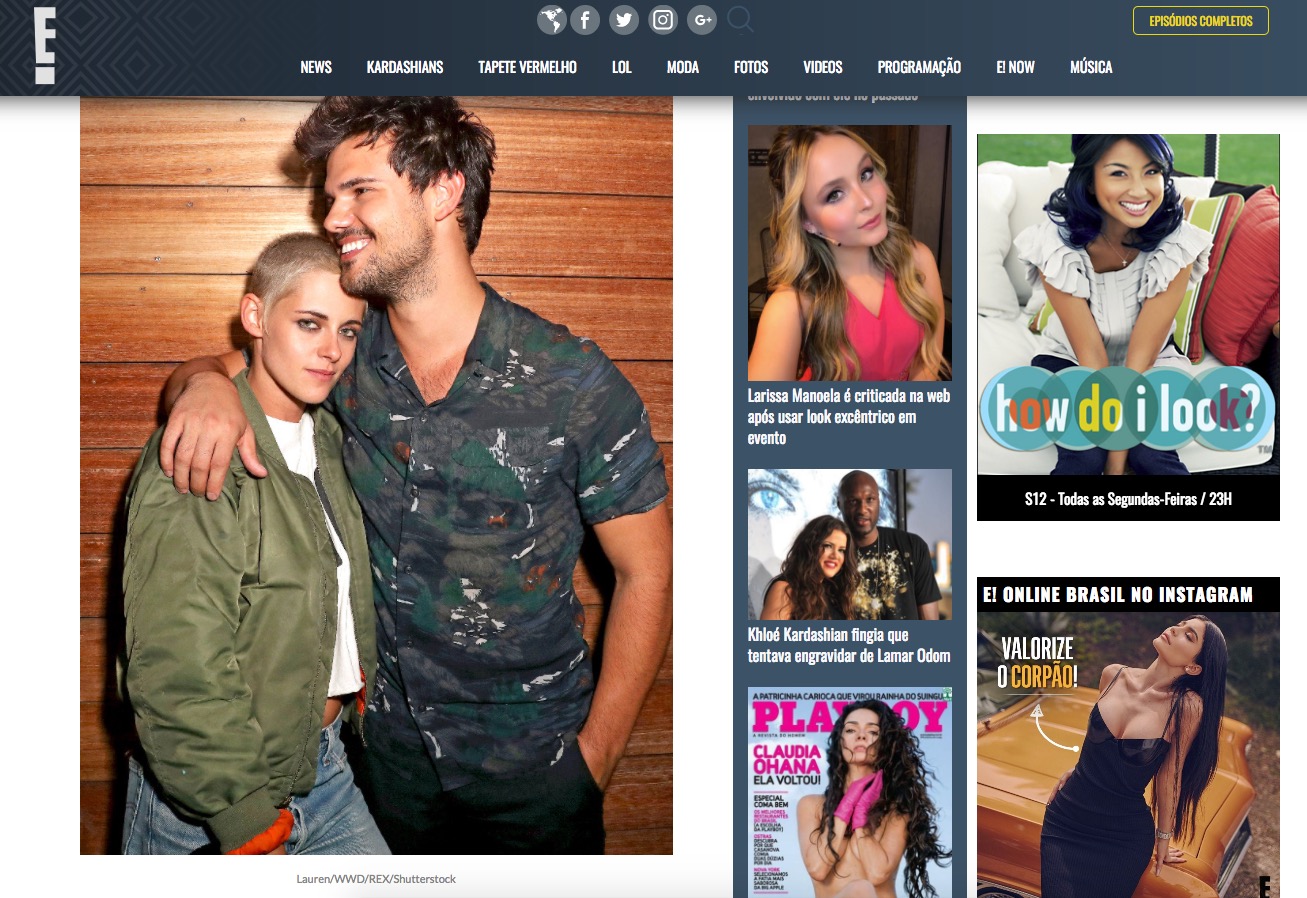Open the Música menu item

point(1091,67)
